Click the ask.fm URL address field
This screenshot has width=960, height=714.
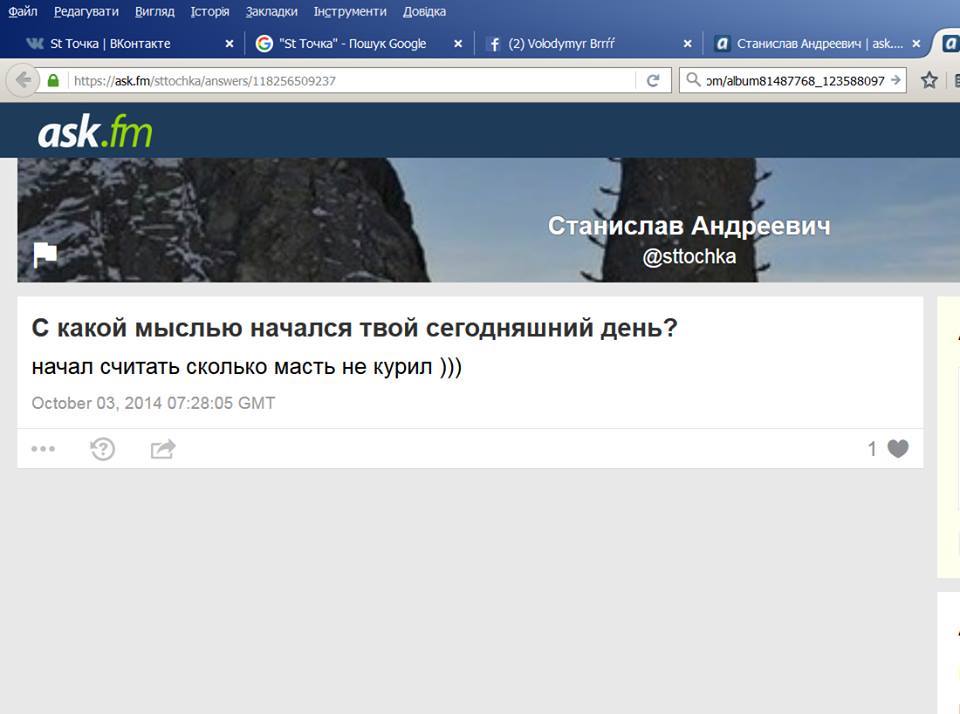[x=352, y=80]
